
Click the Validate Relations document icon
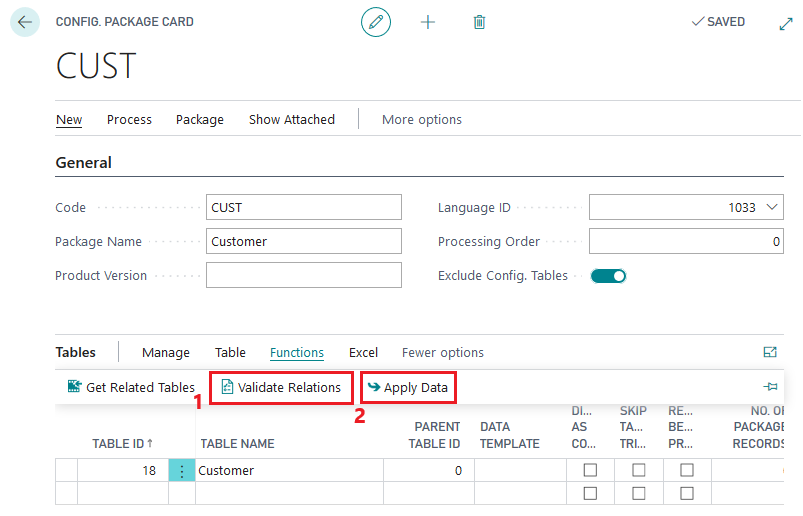(227, 387)
